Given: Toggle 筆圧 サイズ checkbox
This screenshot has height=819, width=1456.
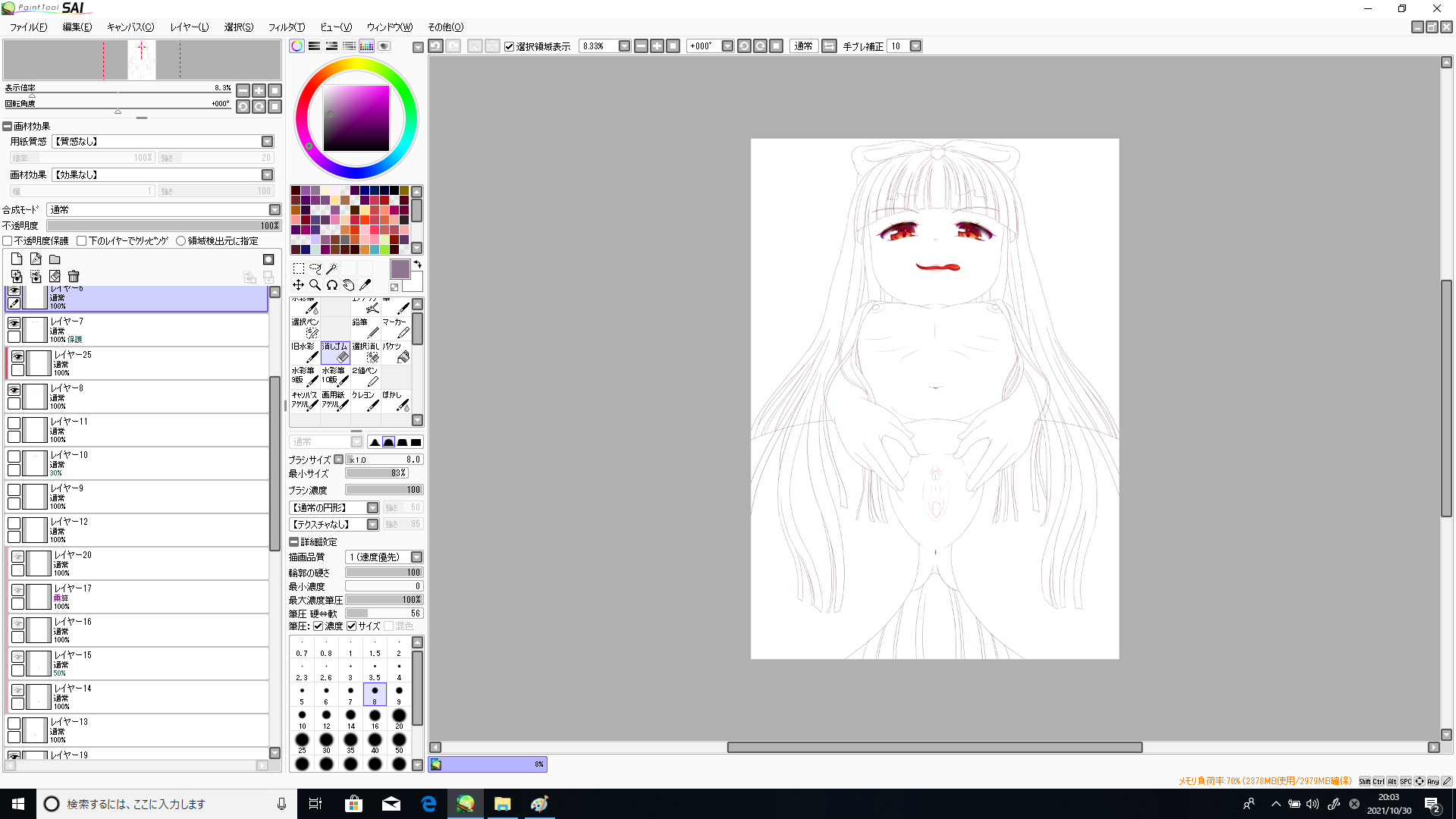Looking at the screenshot, I should pos(352,626).
